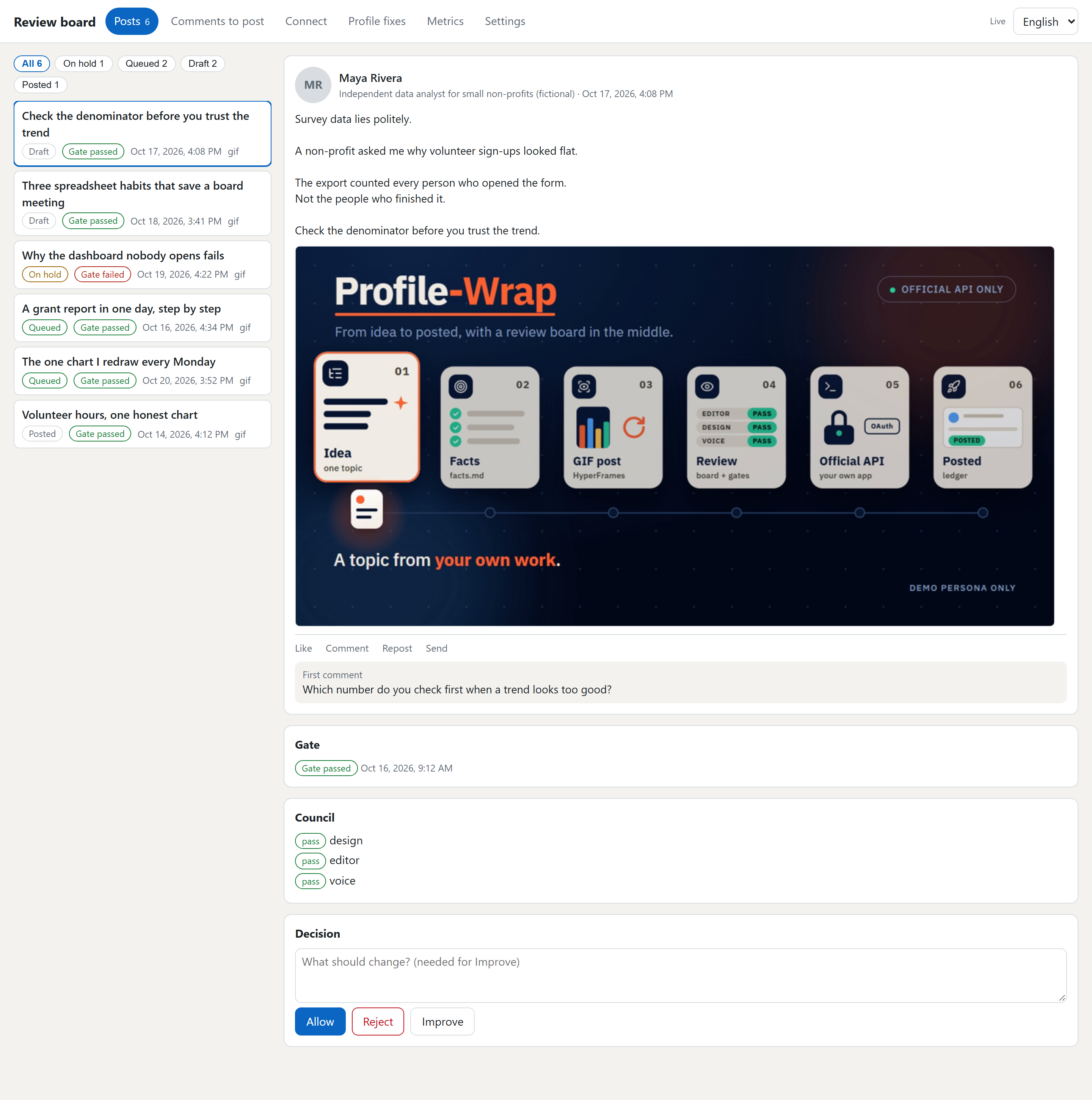
Task: Open the English language dropdown
Action: pyautogui.click(x=1045, y=22)
